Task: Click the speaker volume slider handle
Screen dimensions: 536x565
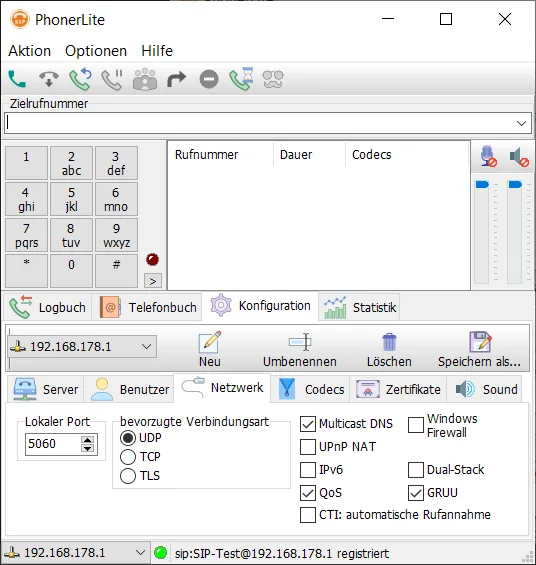Action: coord(515,185)
